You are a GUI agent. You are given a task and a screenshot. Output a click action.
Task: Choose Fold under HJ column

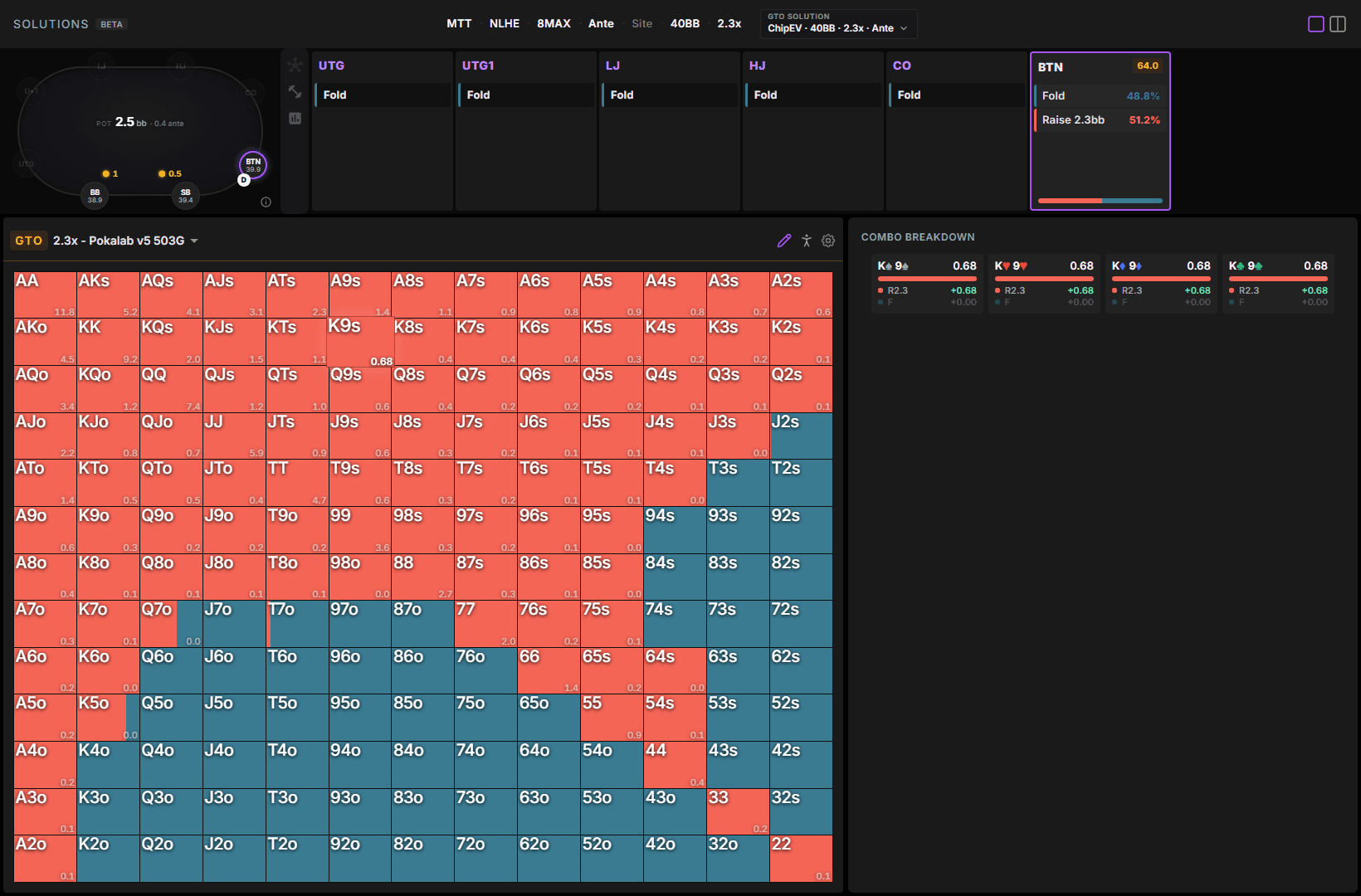[813, 95]
